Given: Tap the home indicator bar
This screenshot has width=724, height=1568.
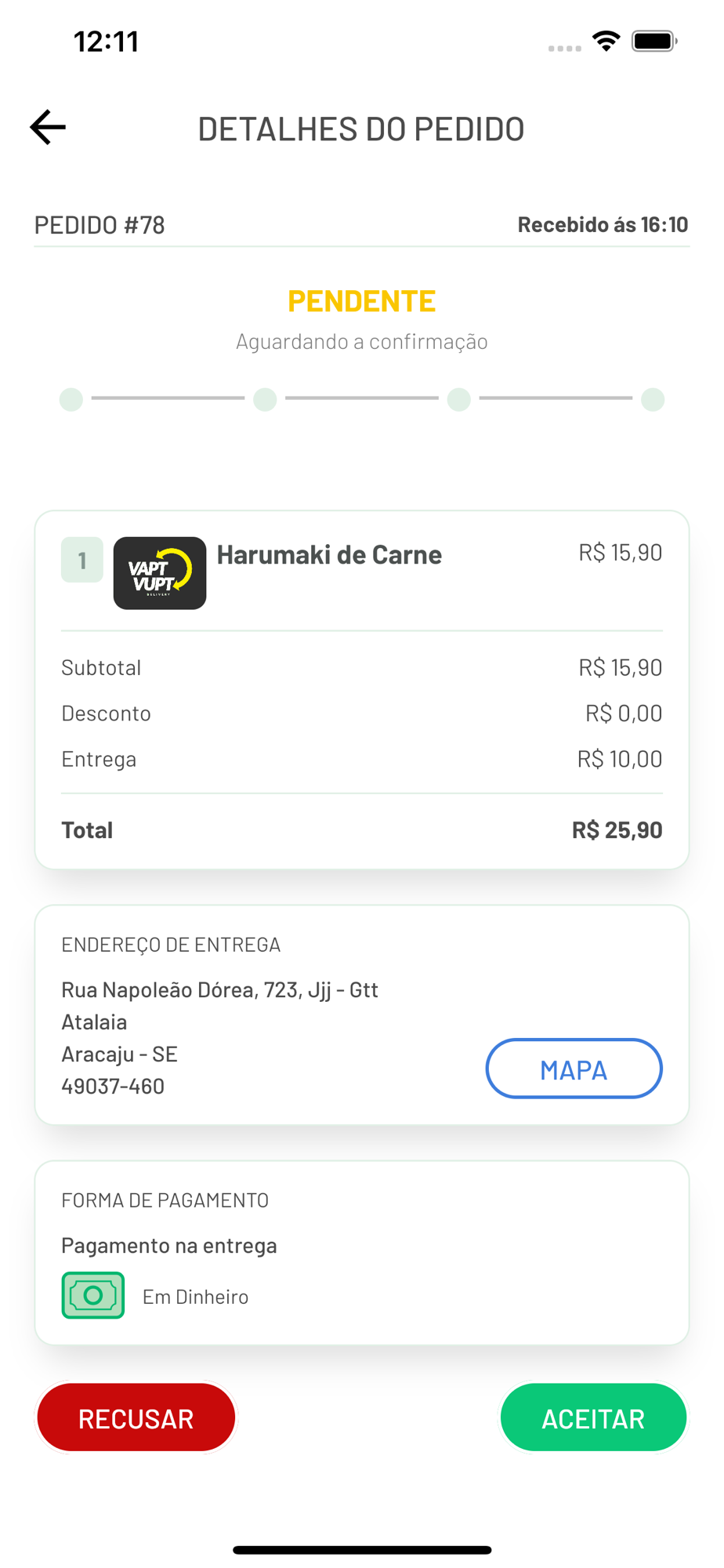Looking at the screenshot, I should tap(362, 1550).
